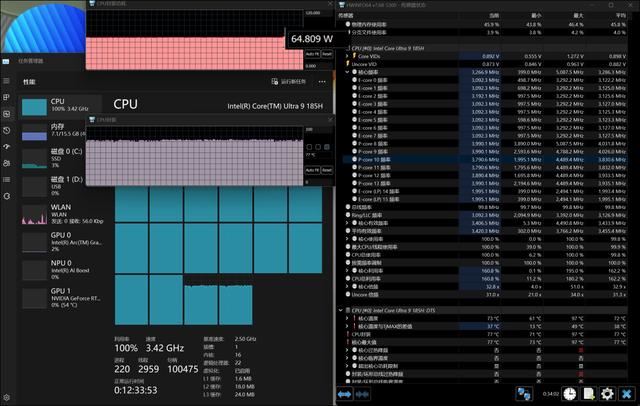This screenshot has width=640, height=406.
Task: Open Task Manager Details page icon
Action: click(x=7, y=180)
